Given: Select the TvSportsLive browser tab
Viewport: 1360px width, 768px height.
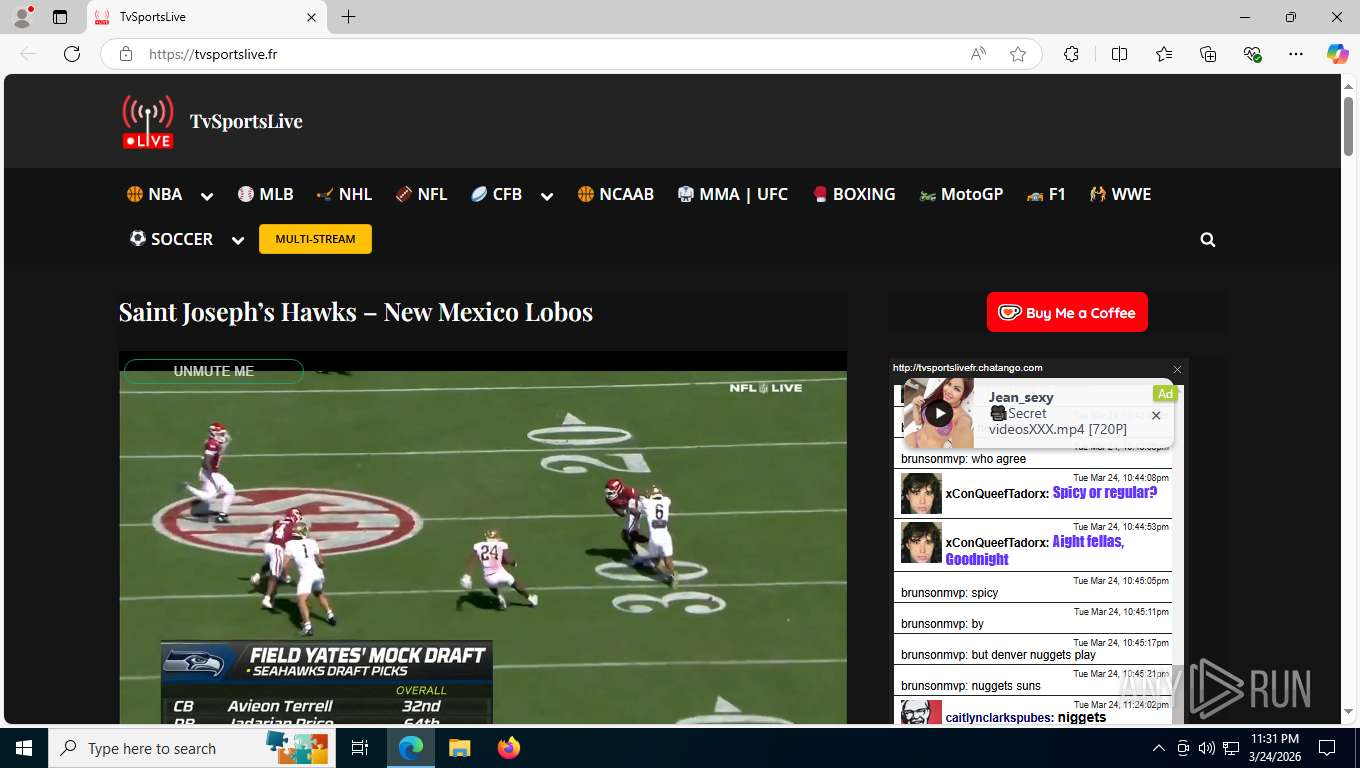Looking at the screenshot, I should tap(205, 17).
